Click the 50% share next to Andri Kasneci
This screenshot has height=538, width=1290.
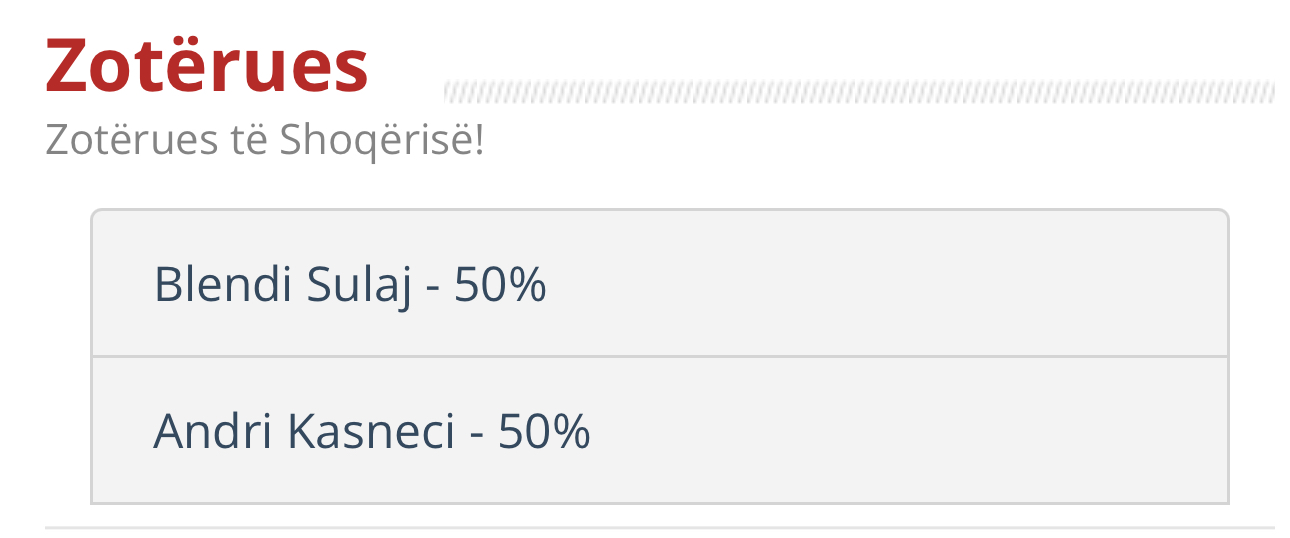click(x=544, y=431)
